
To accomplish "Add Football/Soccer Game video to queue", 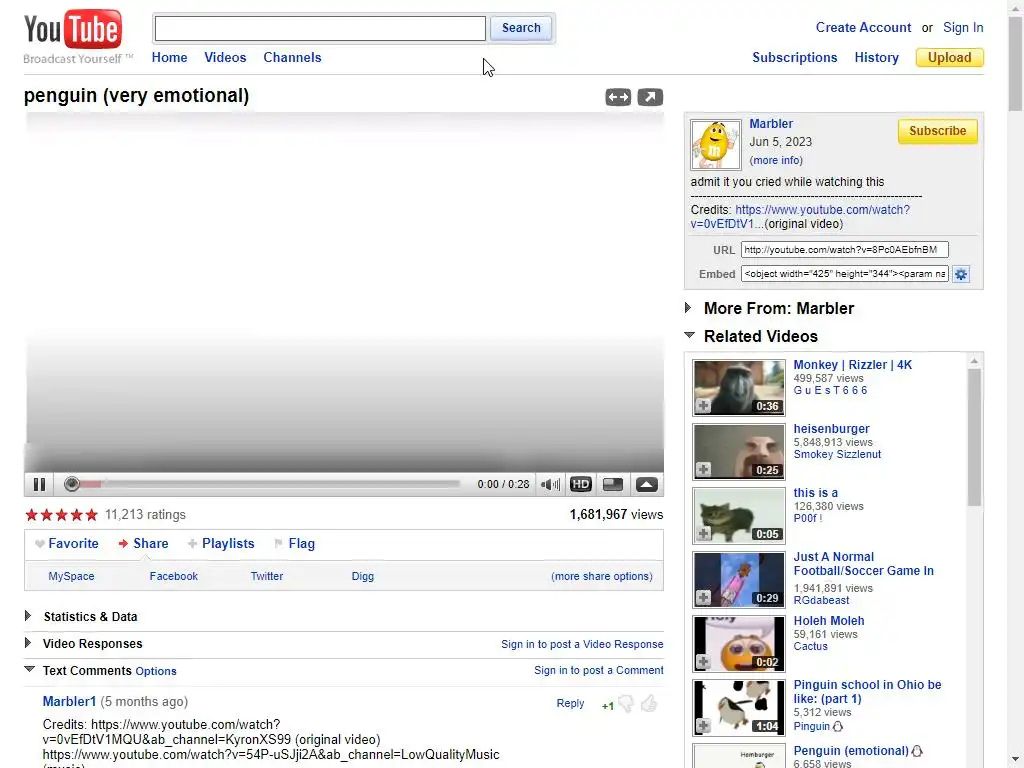I will click(x=703, y=598).
